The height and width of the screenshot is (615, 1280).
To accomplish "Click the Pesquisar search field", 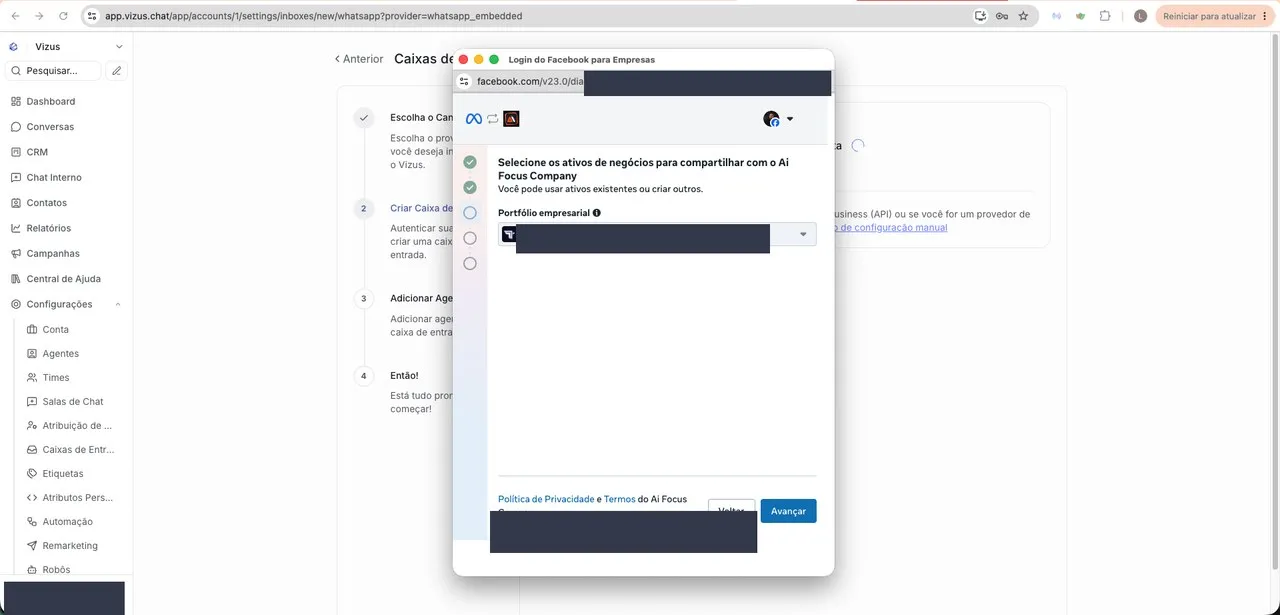I will (x=54, y=71).
